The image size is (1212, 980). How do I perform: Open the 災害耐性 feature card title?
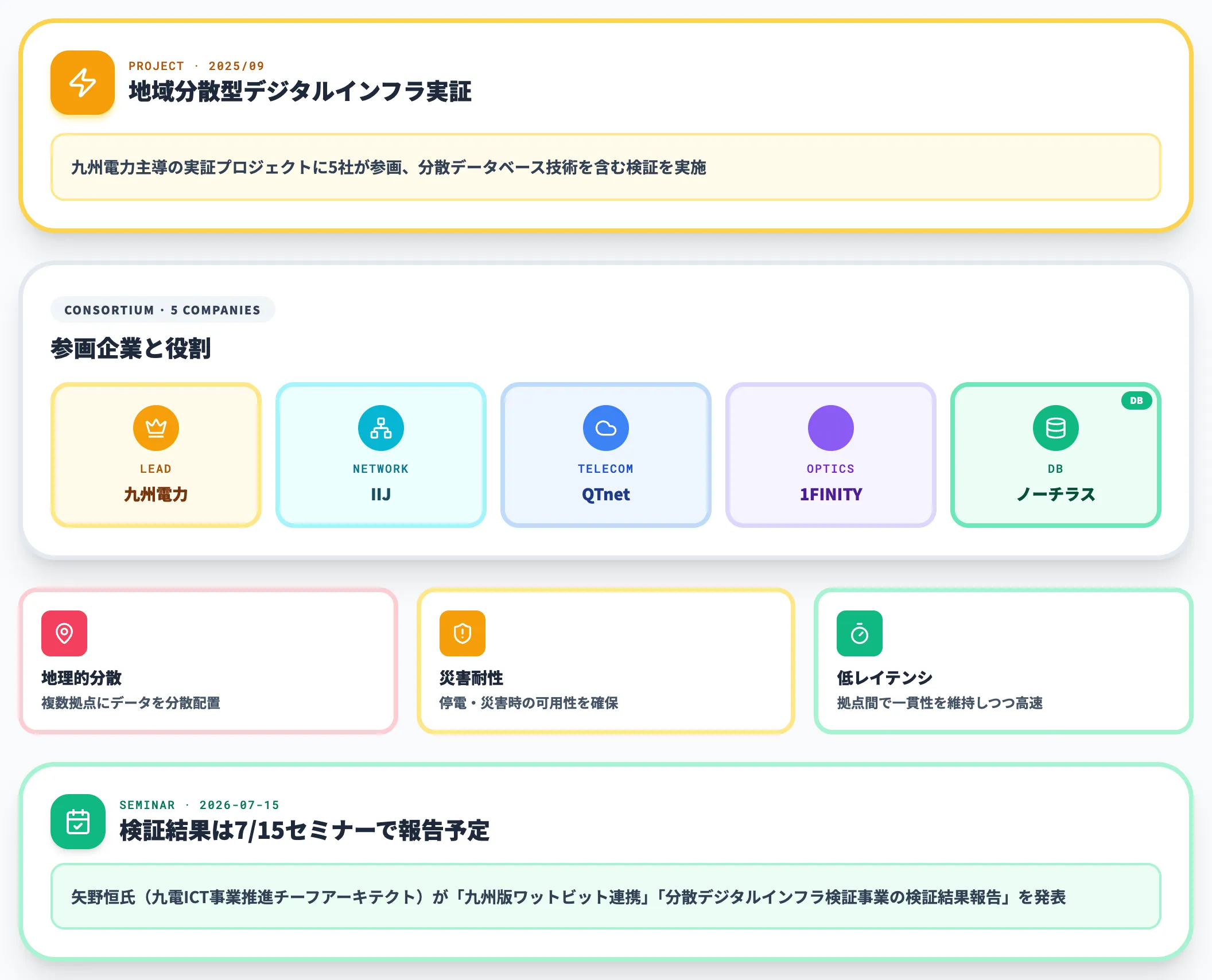click(x=471, y=678)
